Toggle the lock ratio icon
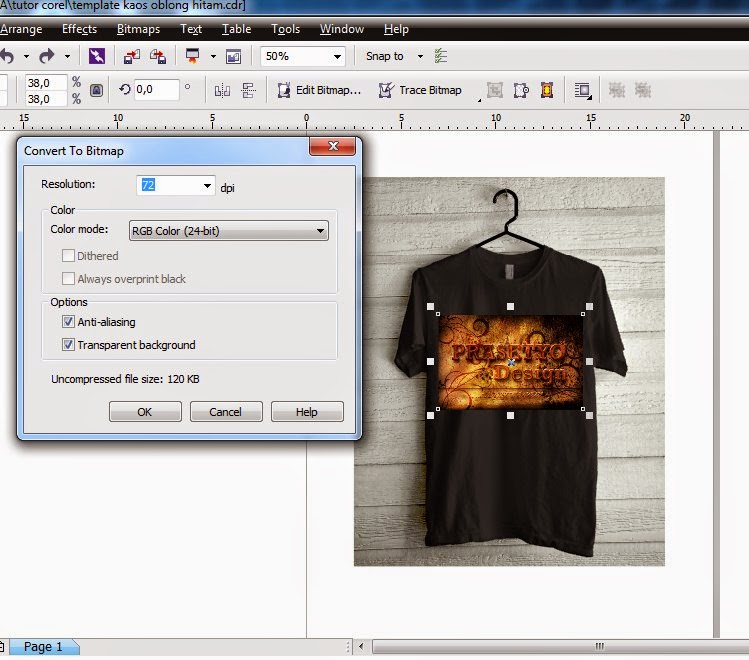The image size is (749, 660). click(x=96, y=90)
